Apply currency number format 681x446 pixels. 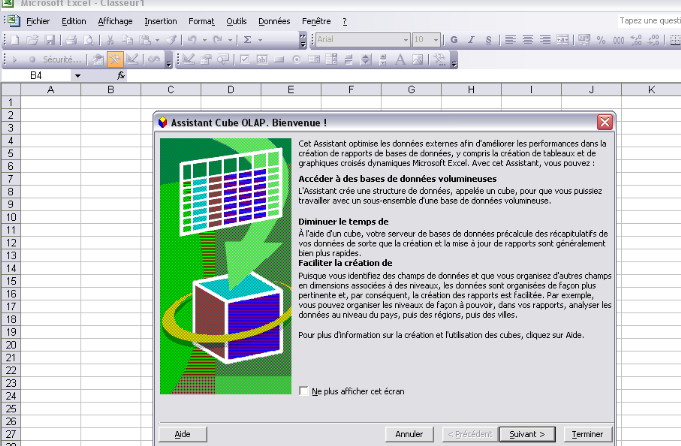point(584,40)
